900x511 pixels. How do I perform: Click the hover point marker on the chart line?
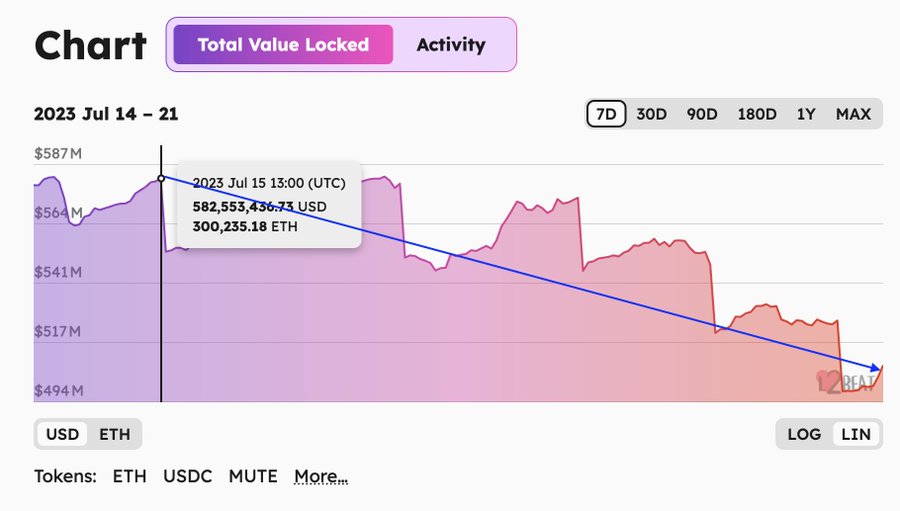point(161,179)
